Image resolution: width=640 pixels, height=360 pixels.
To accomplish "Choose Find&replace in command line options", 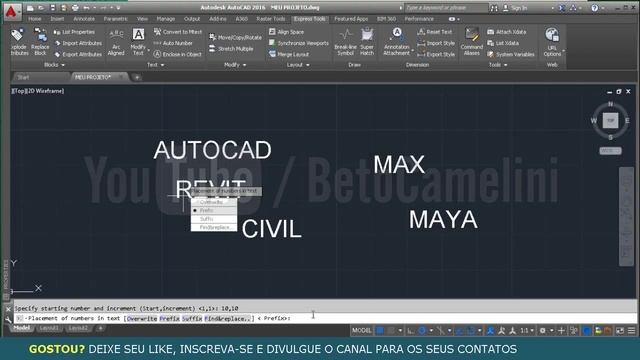I will click(228, 318).
